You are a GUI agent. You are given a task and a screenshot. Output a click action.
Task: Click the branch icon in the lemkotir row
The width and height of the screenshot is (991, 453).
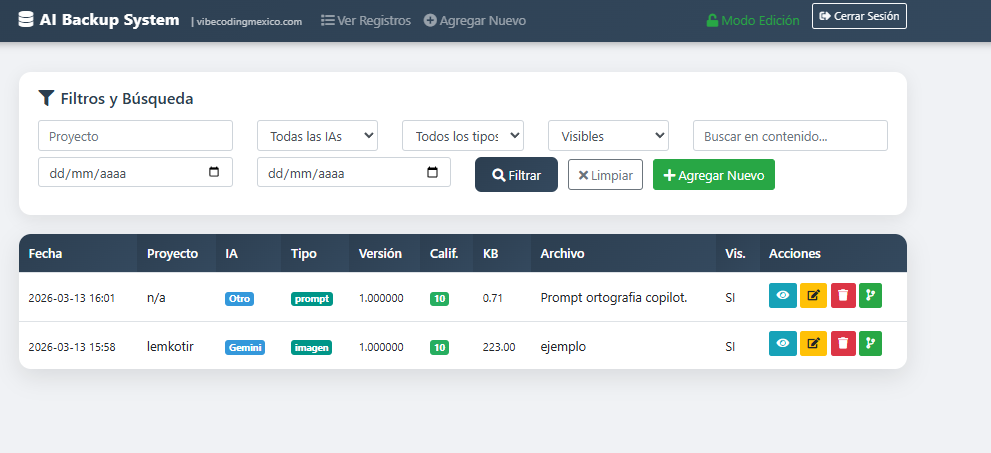pos(870,344)
